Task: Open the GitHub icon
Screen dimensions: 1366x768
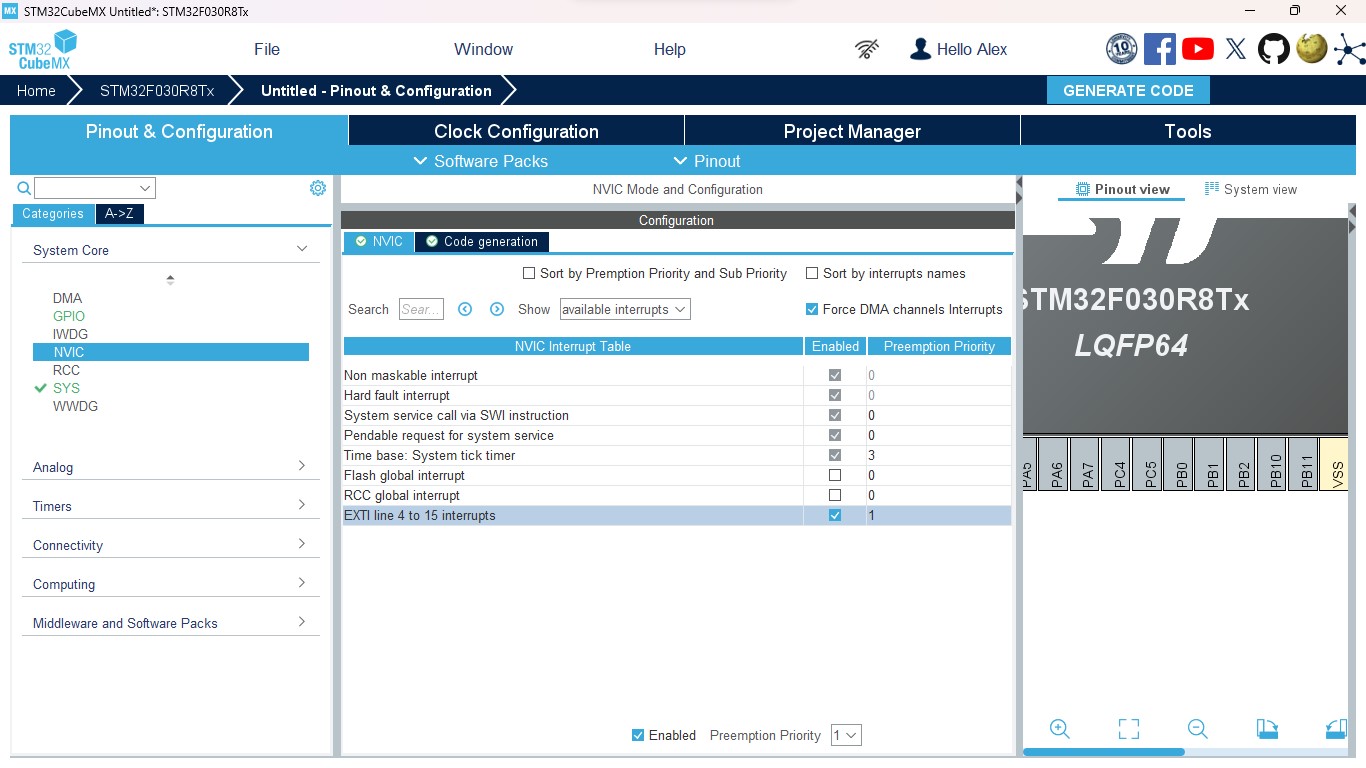Action: pos(1274,49)
